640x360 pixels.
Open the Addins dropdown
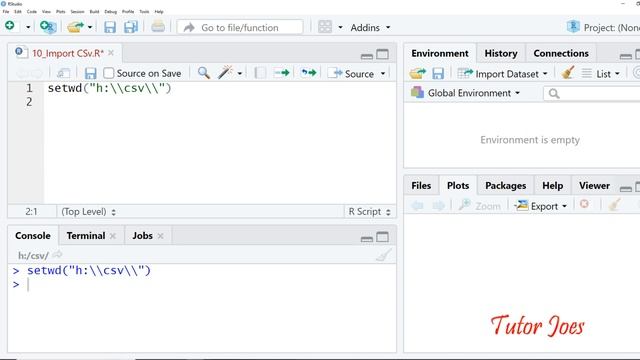(370, 27)
